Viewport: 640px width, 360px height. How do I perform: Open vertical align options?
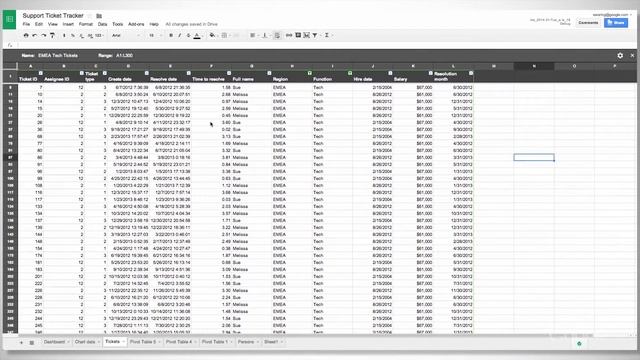[265, 36]
